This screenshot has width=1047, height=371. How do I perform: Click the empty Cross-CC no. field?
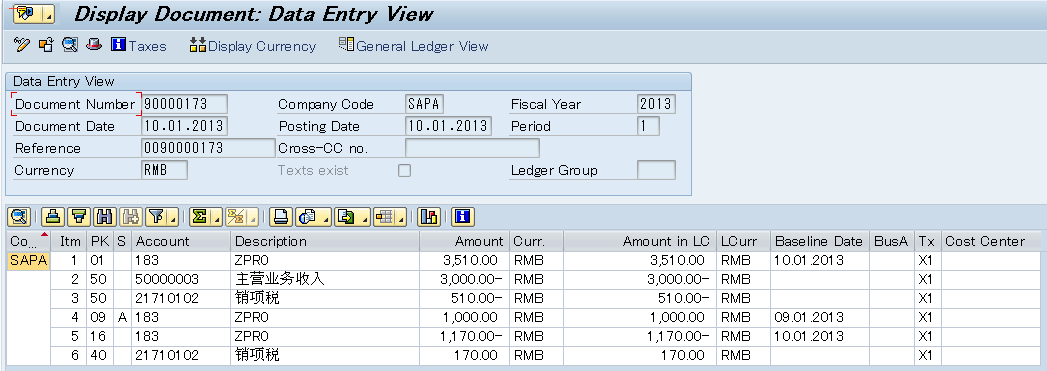pos(472,148)
